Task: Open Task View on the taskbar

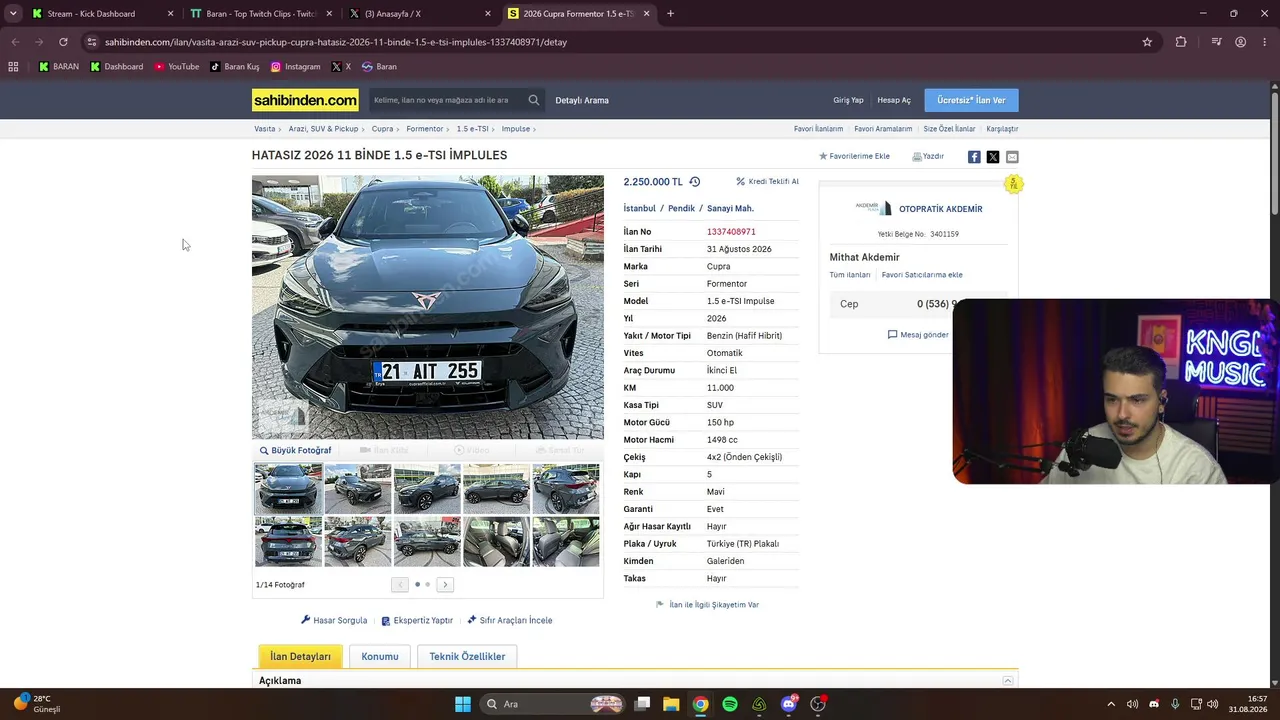Action: point(642,704)
